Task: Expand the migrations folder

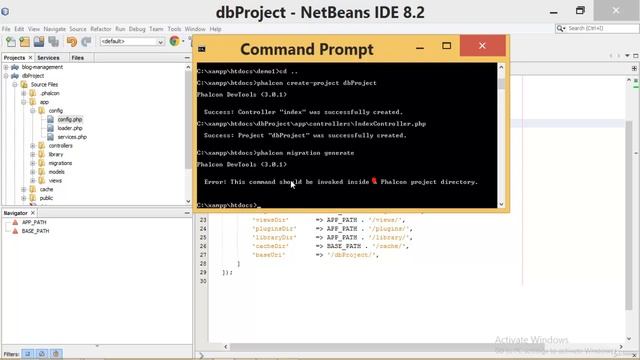Action: (33, 163)
